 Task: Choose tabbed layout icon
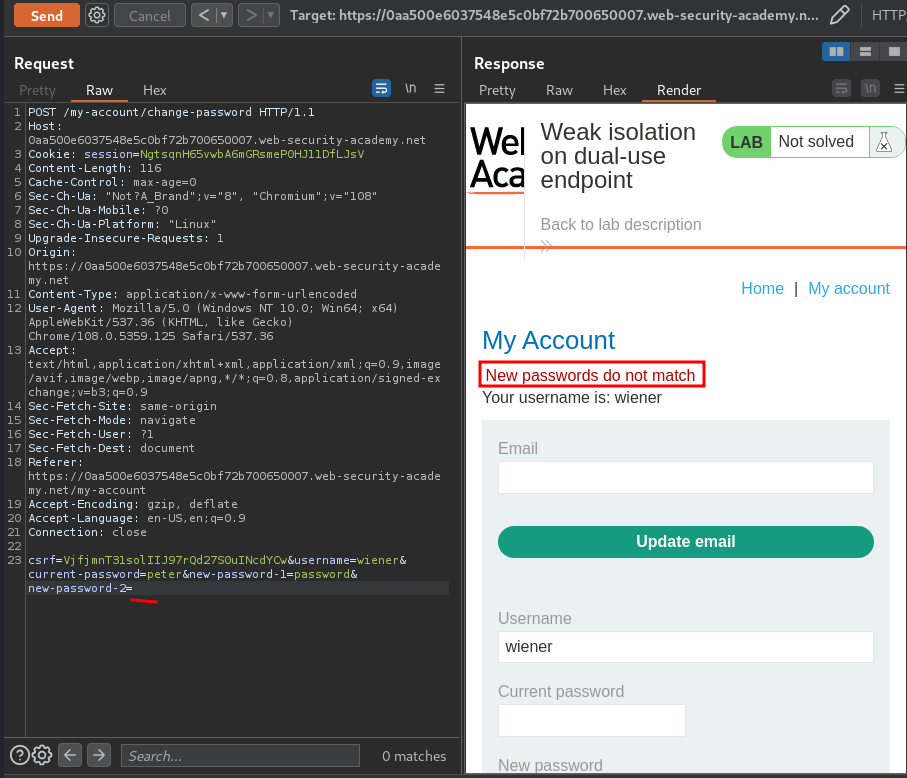tap(894, 51)
